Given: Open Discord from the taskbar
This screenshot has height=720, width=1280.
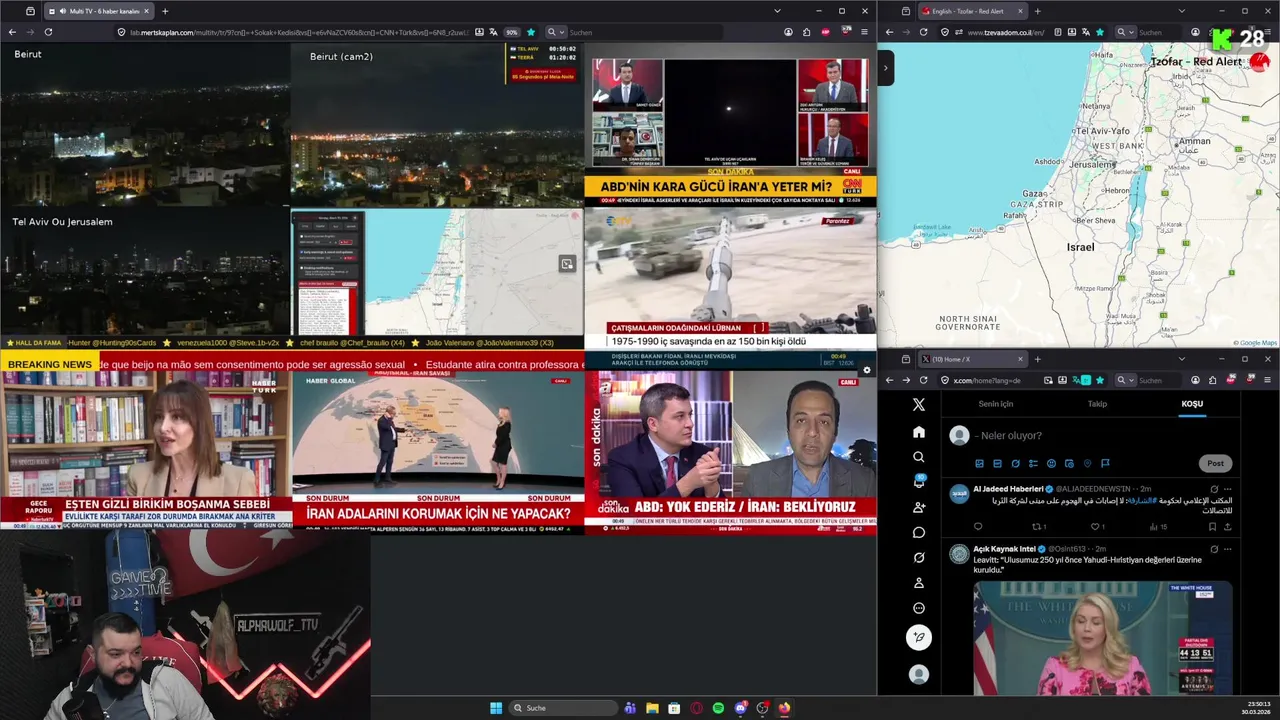Looking at the screenshot, I should coord(740,708).
